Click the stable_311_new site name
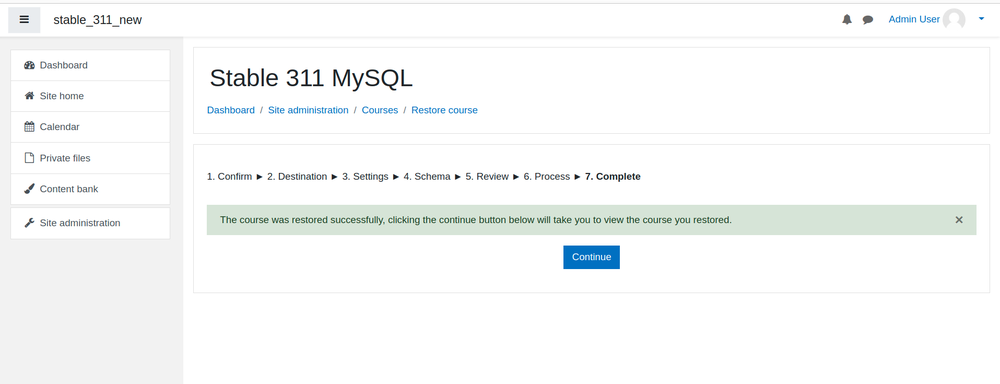 [98, 20]
